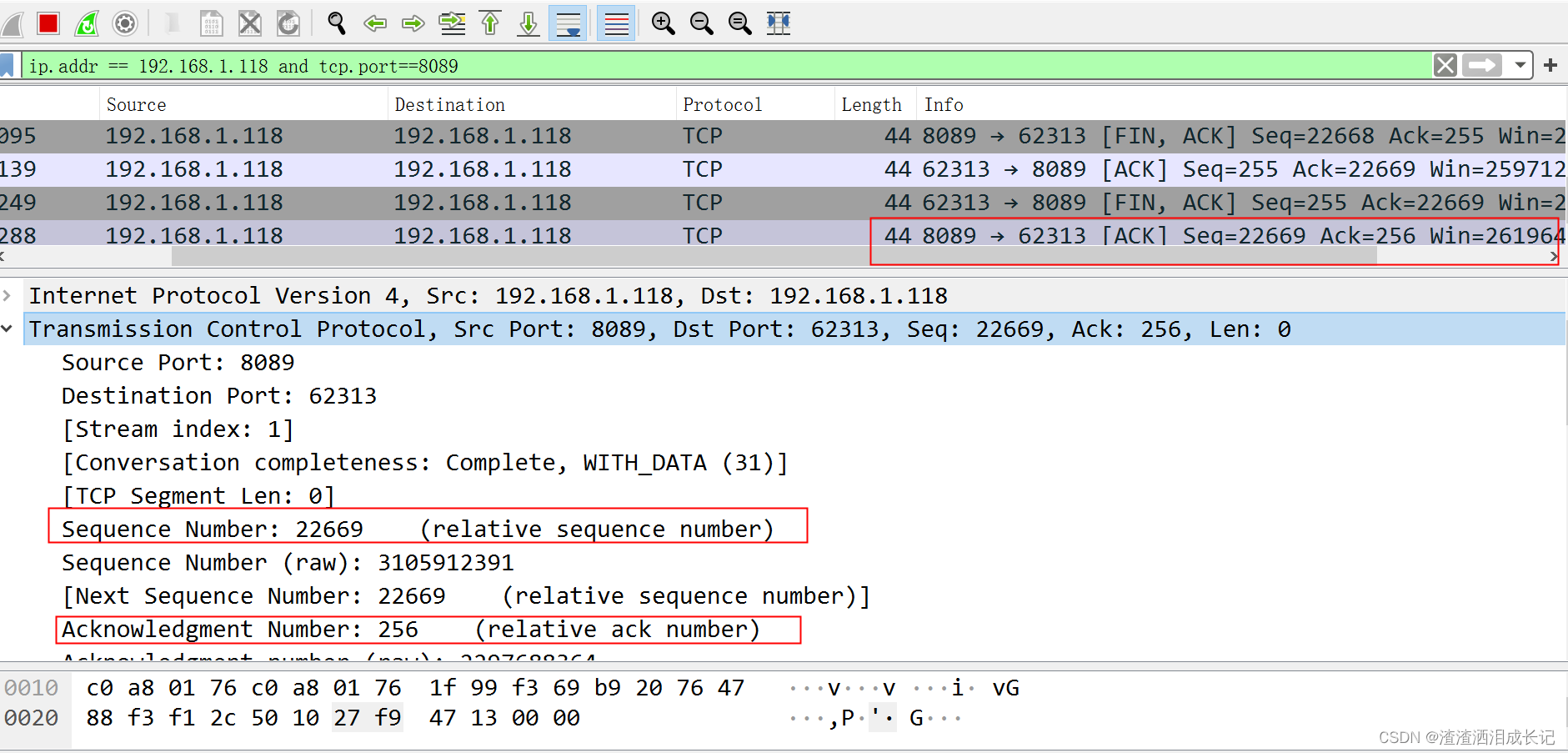
Task: Collapse Transmission Control Protocol node
Action: (x=8, y=329)
